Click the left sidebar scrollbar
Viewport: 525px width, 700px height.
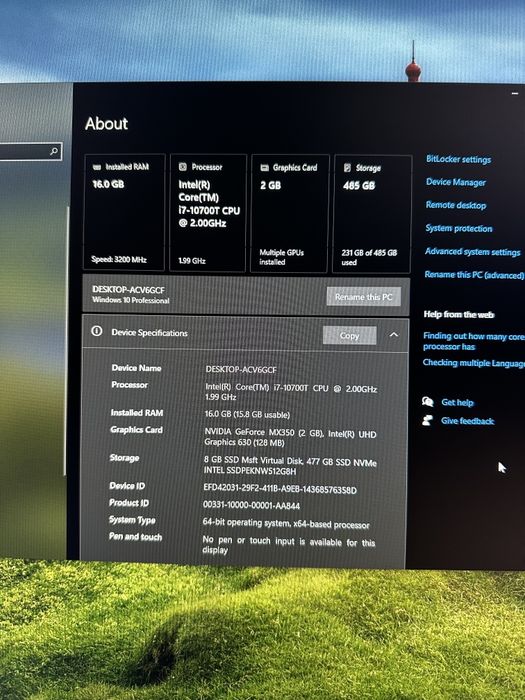coord(67,341)
